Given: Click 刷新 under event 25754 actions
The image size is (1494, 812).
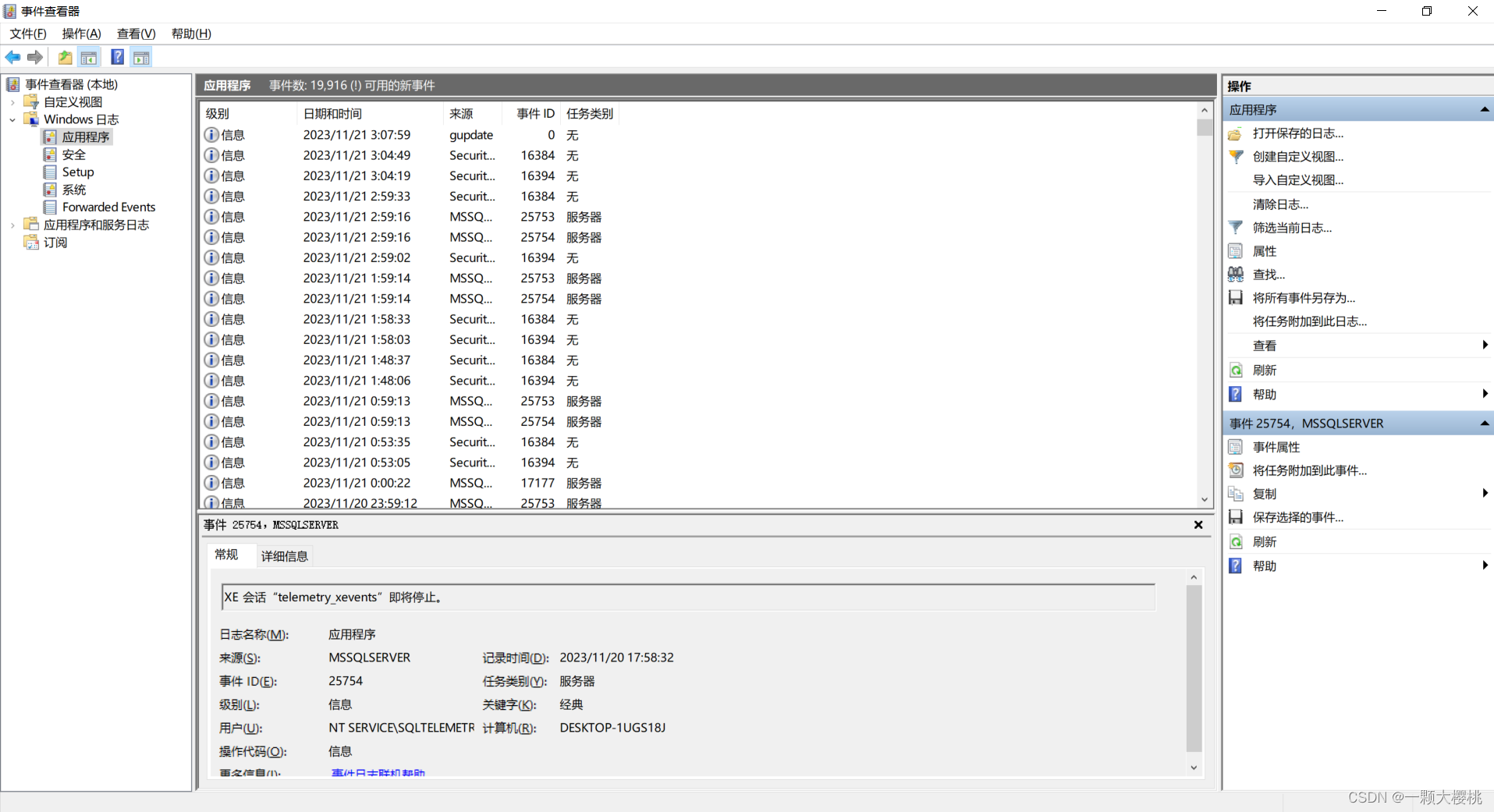Looking at the screenshot, I should click(x=1265, y=541).
